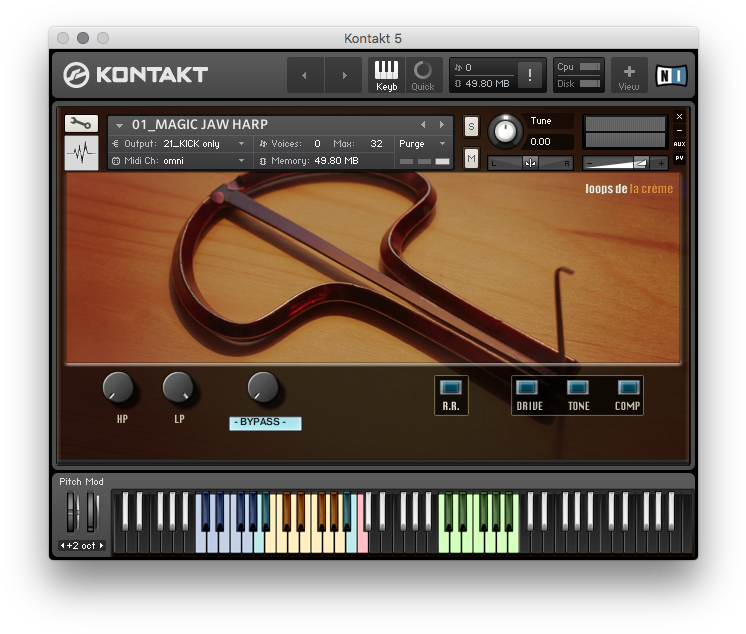Click the LP filter knob

[178, 388]
